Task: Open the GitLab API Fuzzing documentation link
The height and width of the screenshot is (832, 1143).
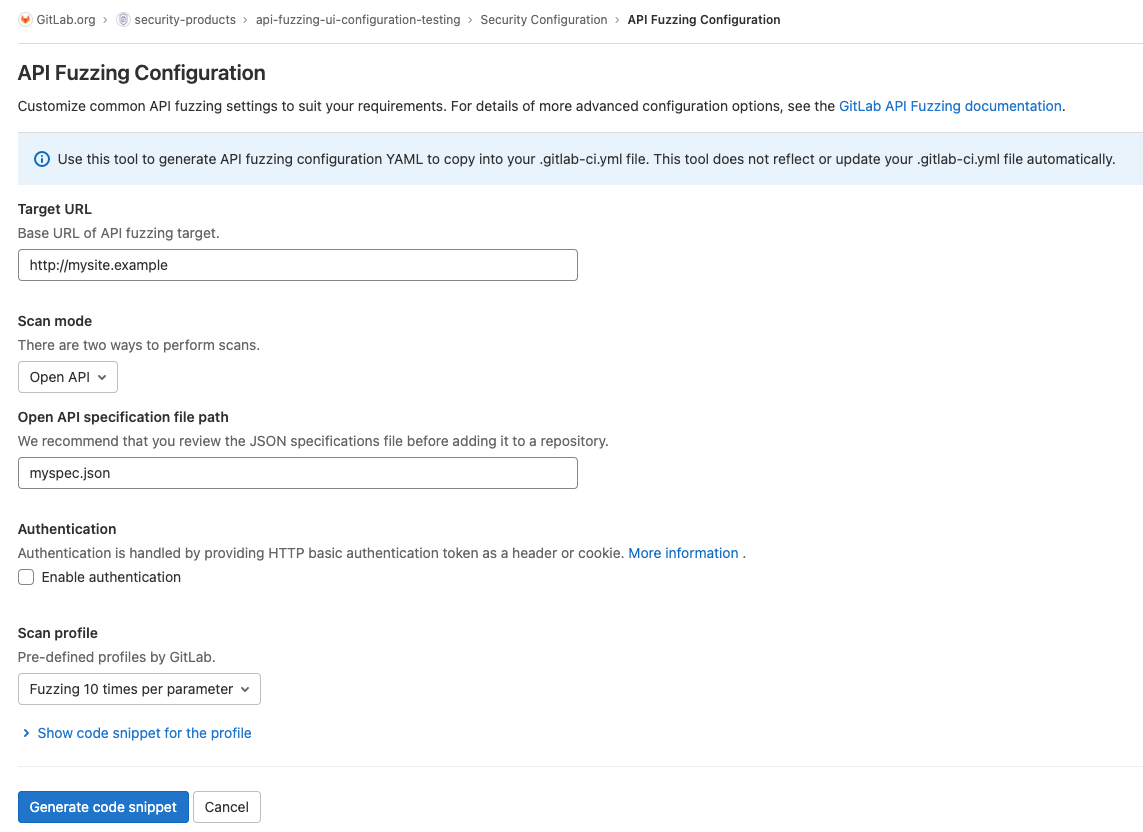Action: [949, 106]
